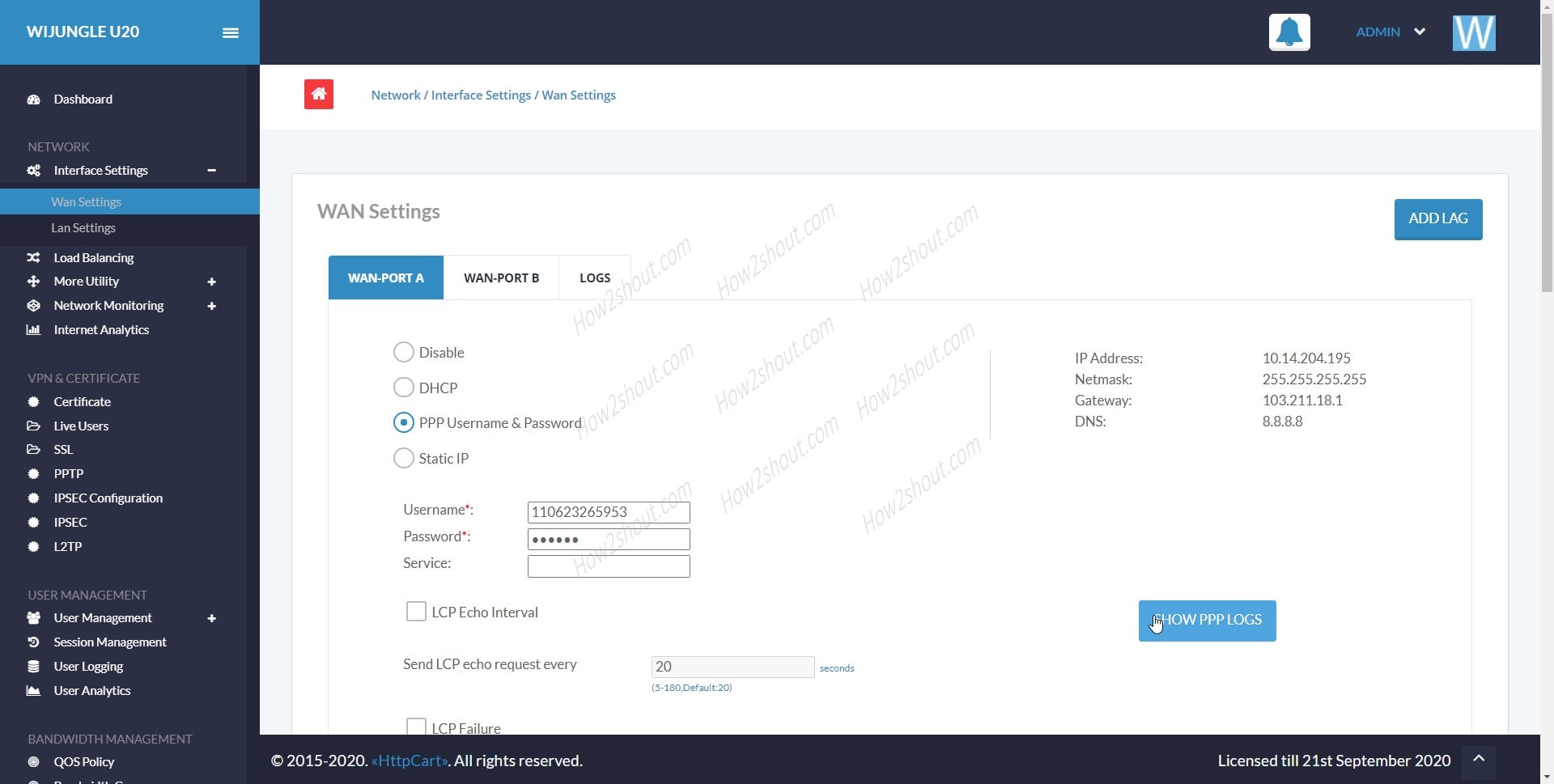Click into the Username input field
Viewport: 1554px width, 784px height.
(609, 512)
